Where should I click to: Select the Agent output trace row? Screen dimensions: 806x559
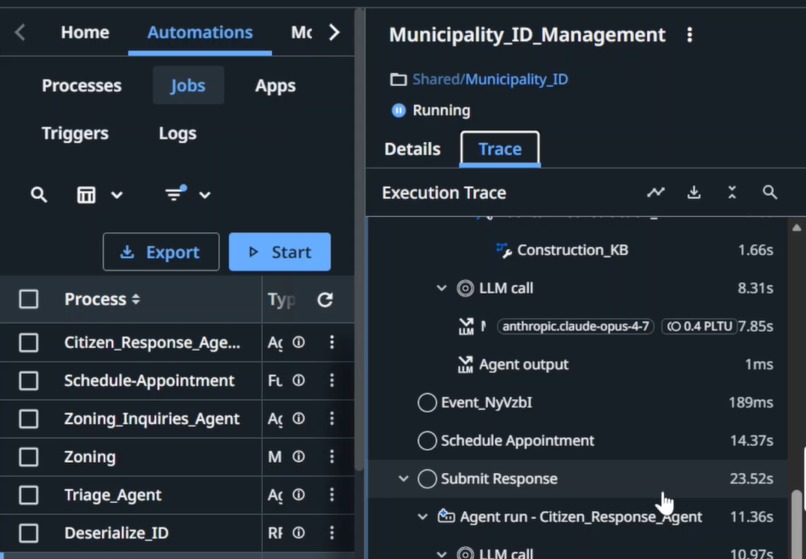tap(577, 365)
